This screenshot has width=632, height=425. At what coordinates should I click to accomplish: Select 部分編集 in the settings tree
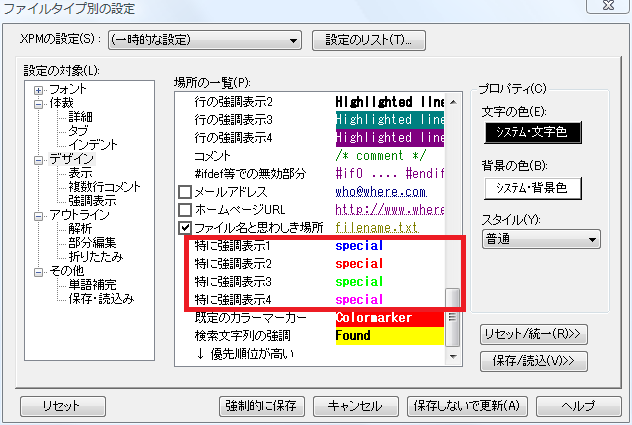pyautogui.click(x=92, y=243)
